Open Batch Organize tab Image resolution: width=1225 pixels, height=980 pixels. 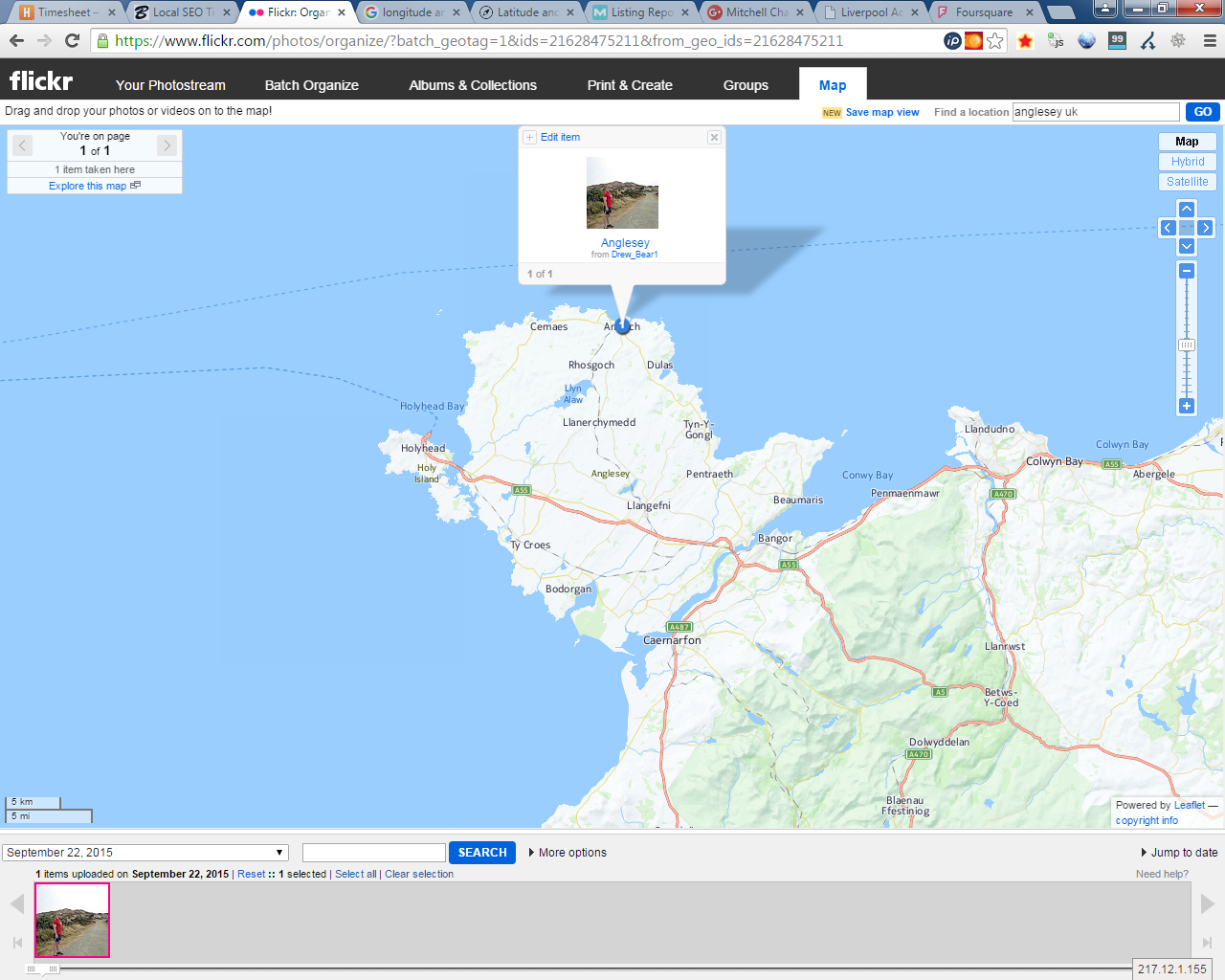click(x=311, y=85)
